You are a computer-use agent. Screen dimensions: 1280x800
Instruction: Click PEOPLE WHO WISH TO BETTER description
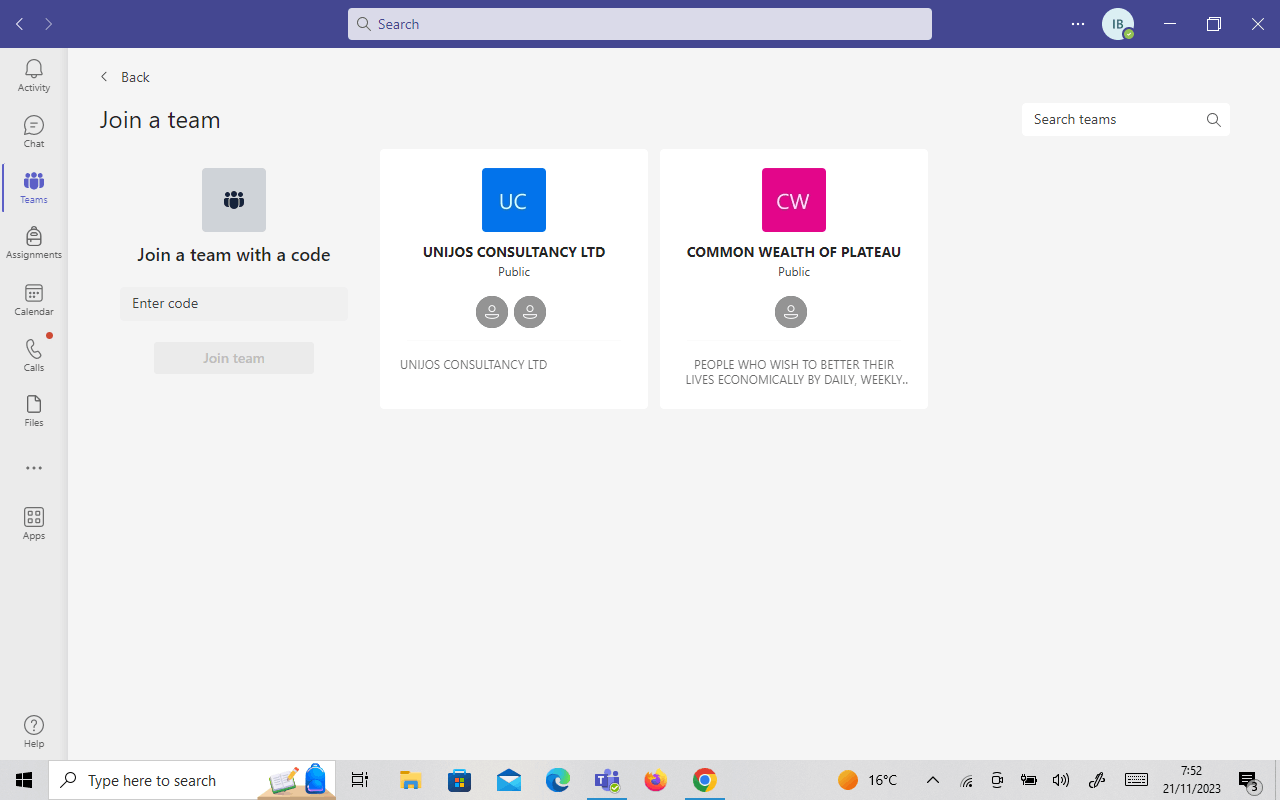(x=796, y=372)
